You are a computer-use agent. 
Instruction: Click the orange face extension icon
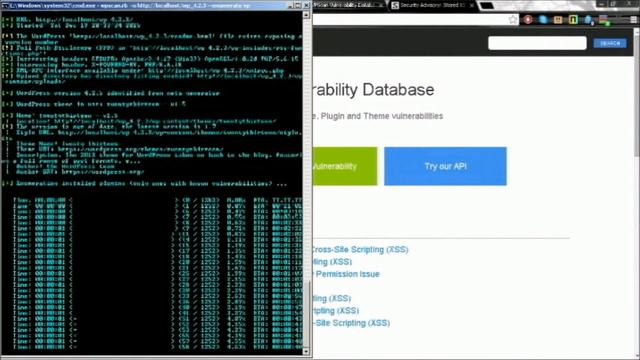[558, 20]
